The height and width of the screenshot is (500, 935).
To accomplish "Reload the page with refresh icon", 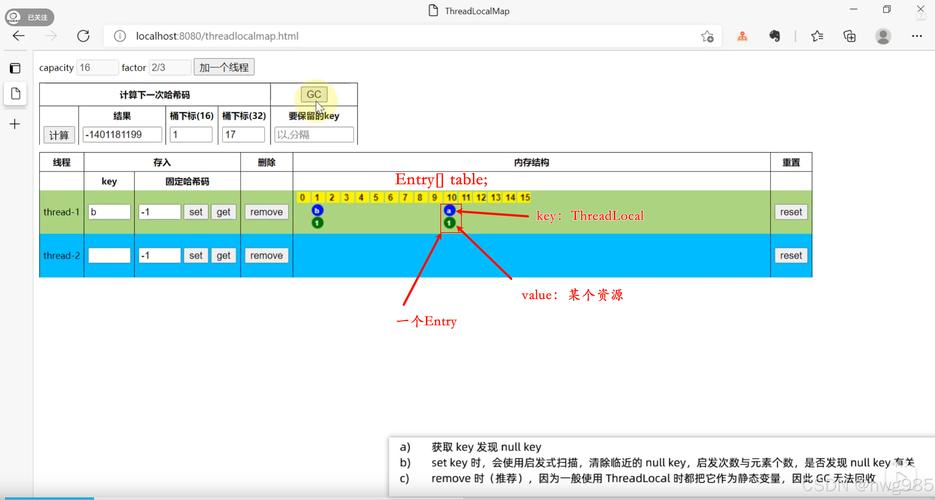I will click(83, 36).
